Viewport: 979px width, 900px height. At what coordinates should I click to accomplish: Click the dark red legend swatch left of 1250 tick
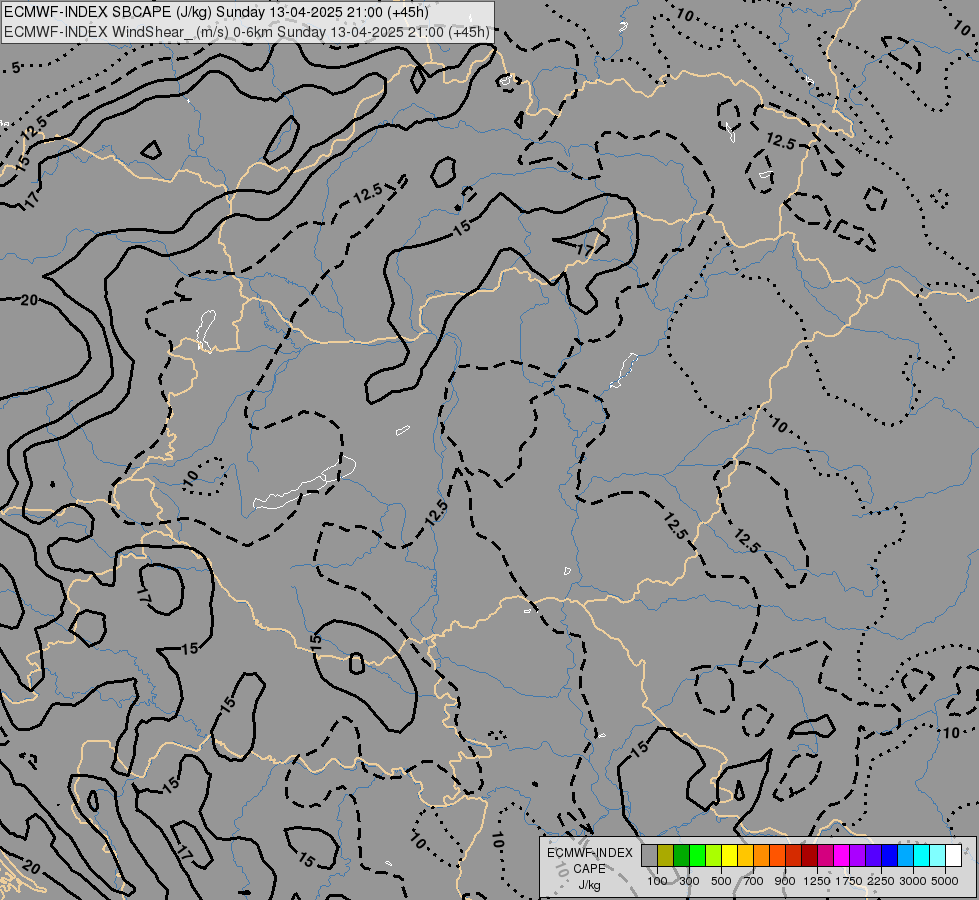809,856
